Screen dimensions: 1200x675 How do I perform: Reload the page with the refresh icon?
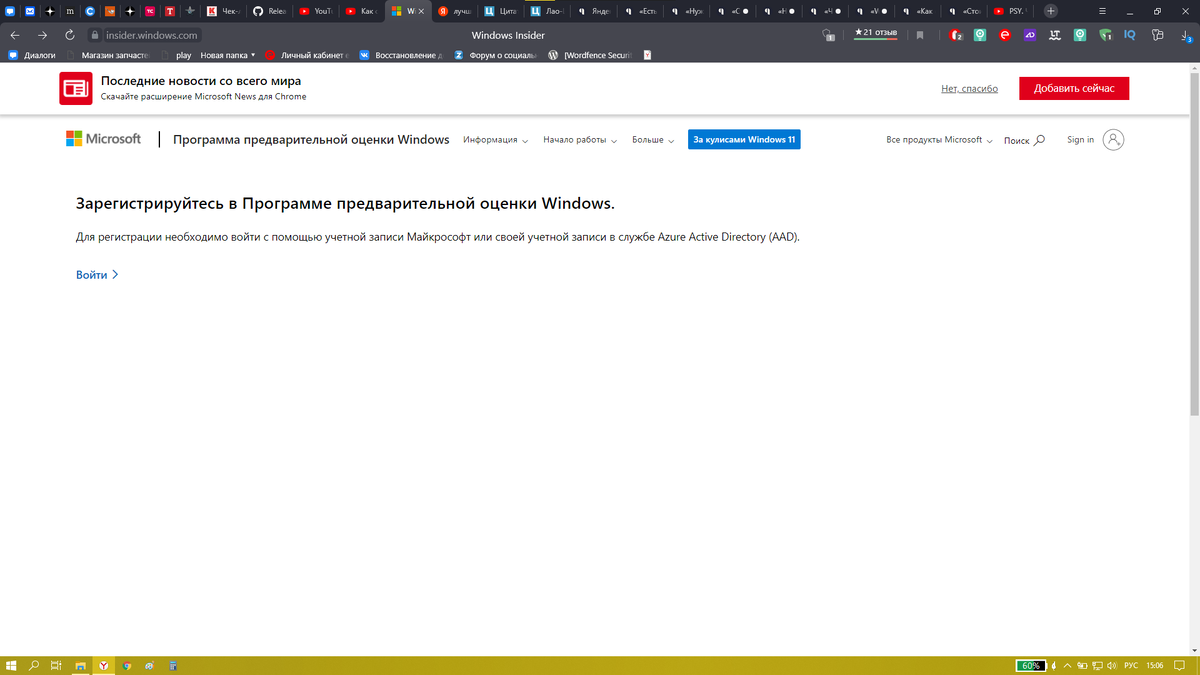69,35
